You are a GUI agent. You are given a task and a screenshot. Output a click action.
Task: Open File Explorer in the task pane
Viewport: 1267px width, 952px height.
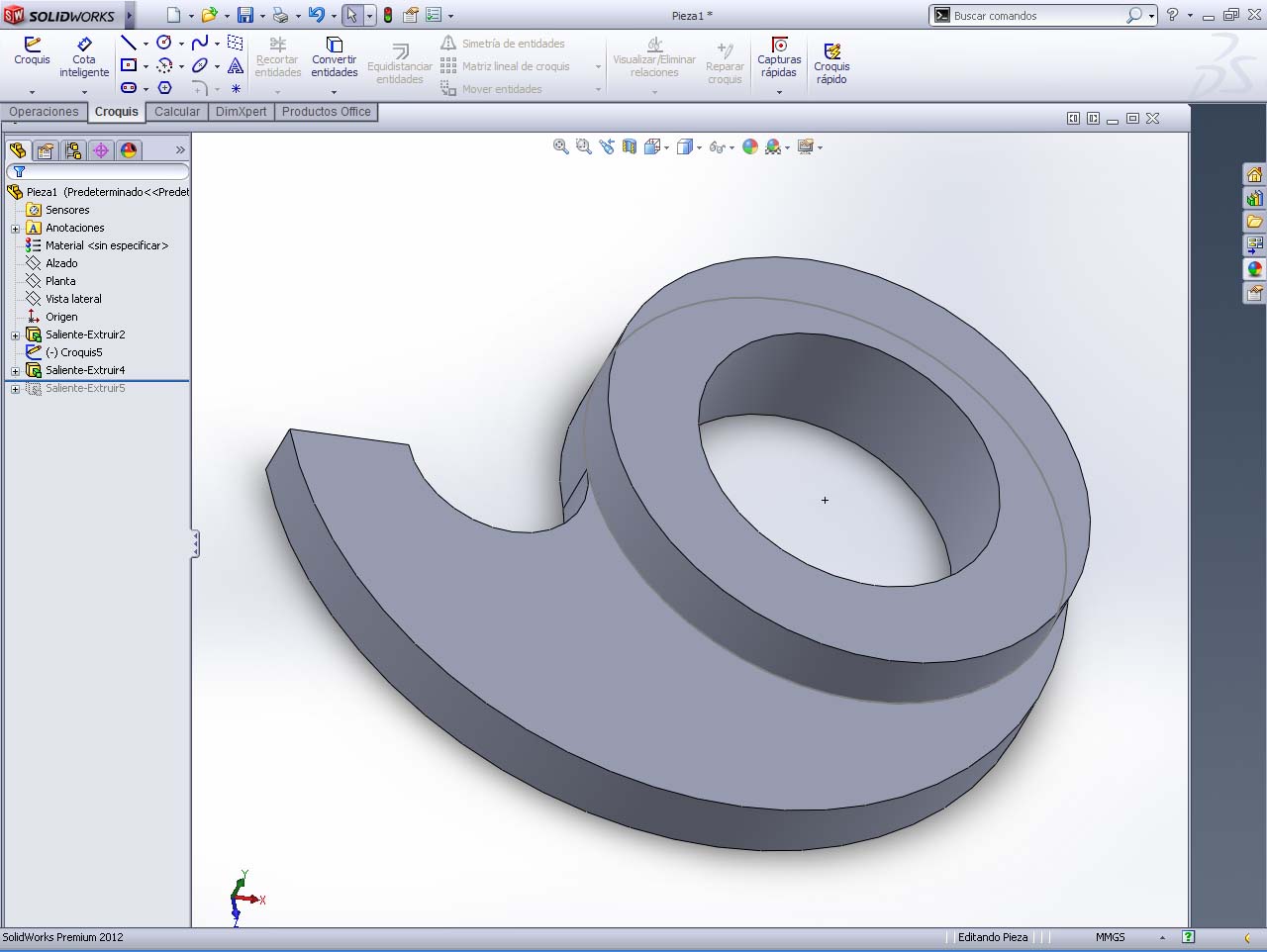tap(1254, 222)
